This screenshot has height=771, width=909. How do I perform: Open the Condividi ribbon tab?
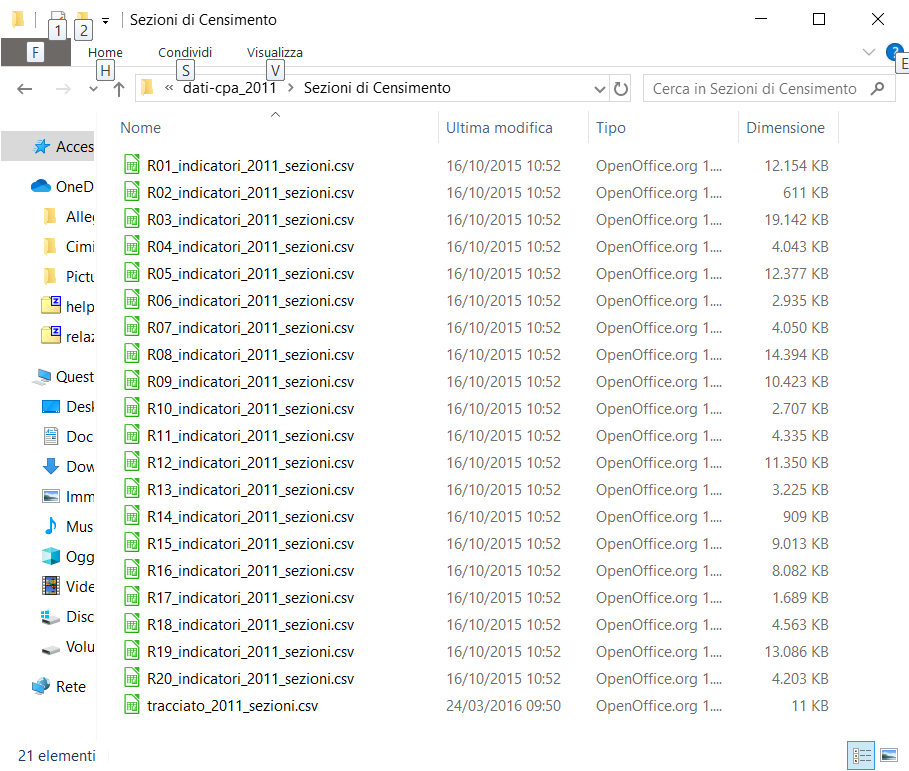(x=185, y=52)
